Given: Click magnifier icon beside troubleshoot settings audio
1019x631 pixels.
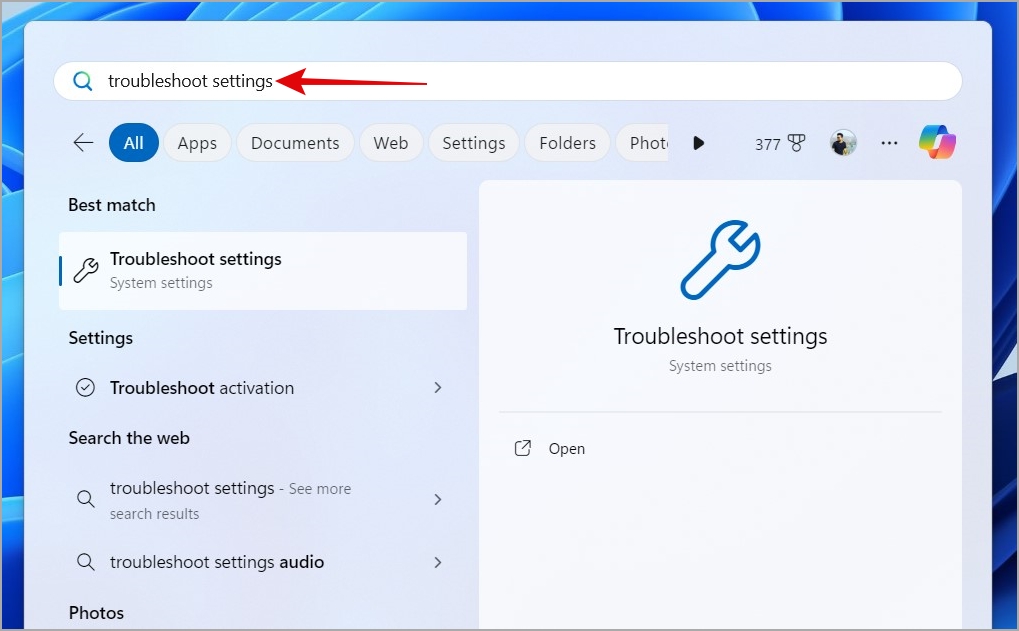Looking at the screenshot, I should click(x=86, y=562).
